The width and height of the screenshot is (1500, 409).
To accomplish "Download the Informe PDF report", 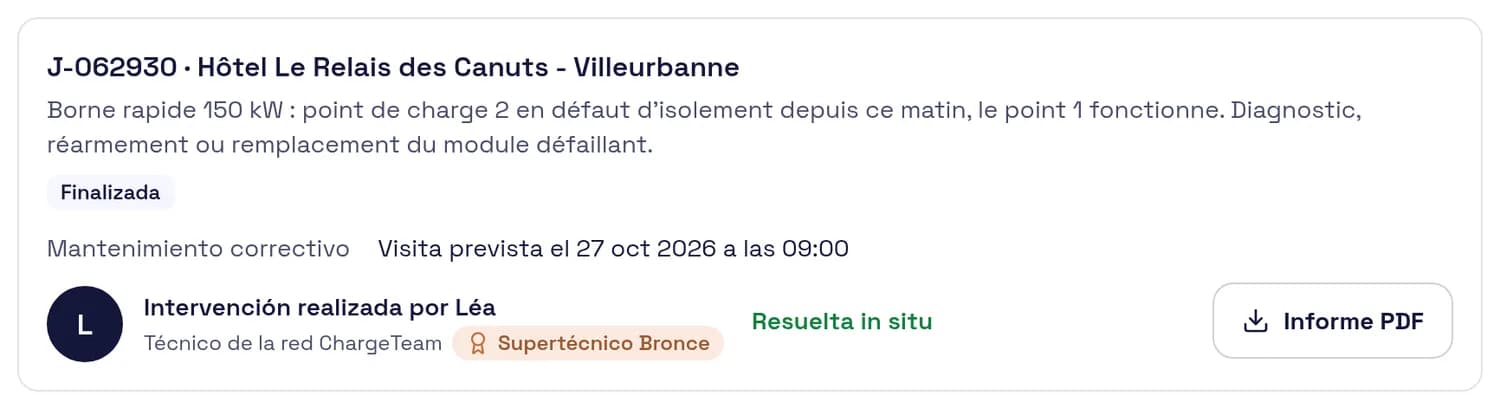I will pos(1332,321).
